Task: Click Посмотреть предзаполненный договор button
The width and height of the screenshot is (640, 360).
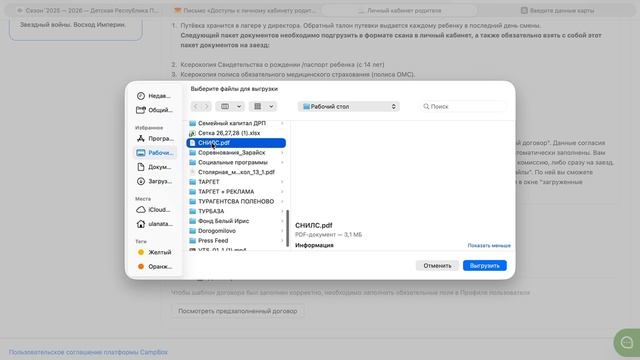Action: tap(238, 311)
